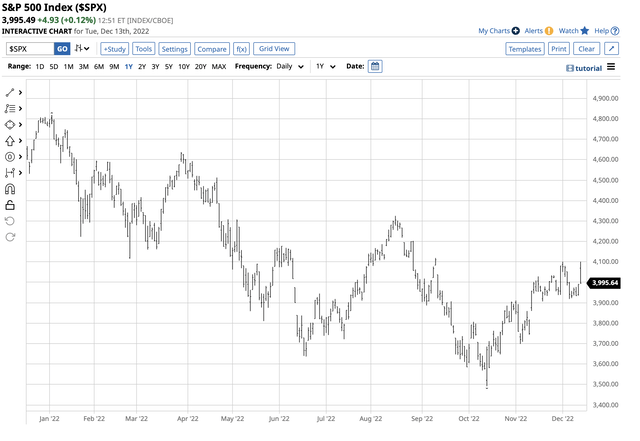This screenshot has width=640, height=441.
Task: Select the 10Y range
Action: coord(184,67)
